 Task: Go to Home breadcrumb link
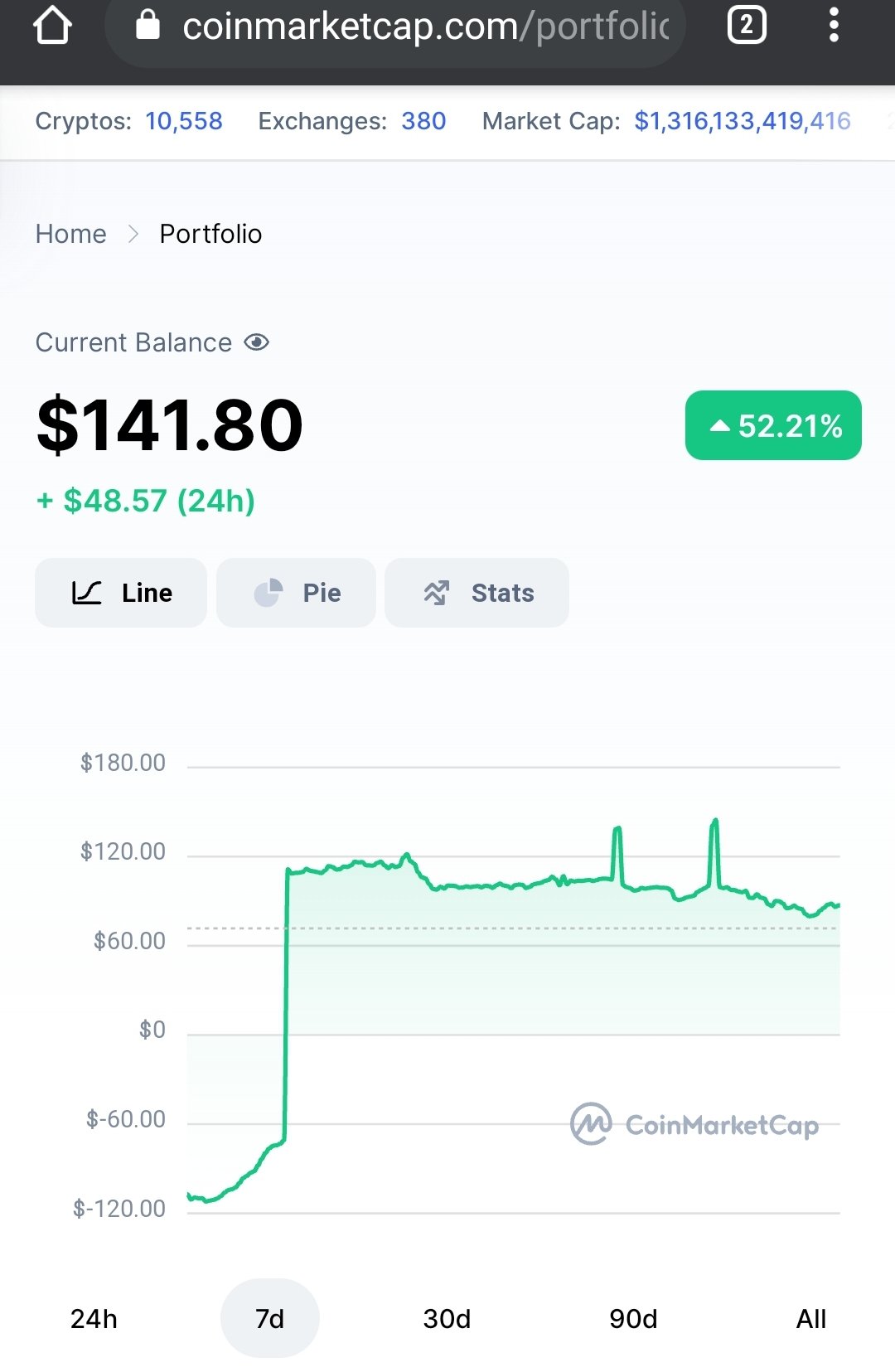click(x=71, y=234)
